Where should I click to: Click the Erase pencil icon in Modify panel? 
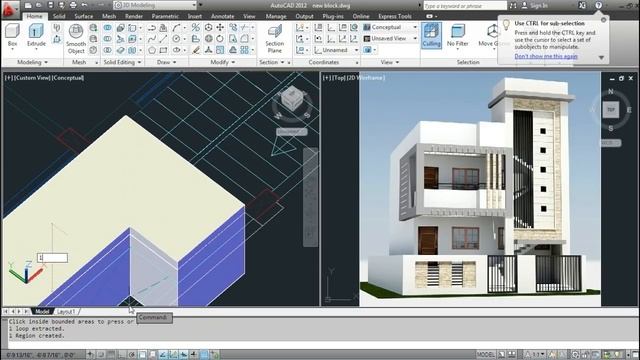point(196,50)
